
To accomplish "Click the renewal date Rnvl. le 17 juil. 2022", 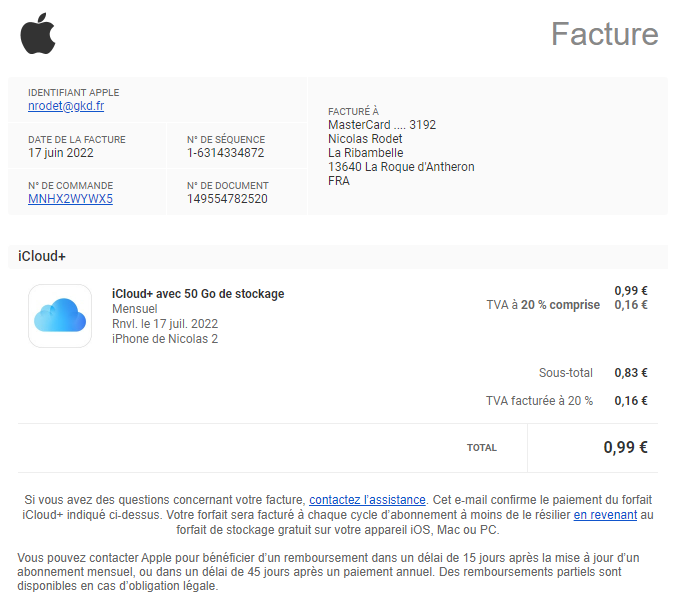I will point(165,324).
